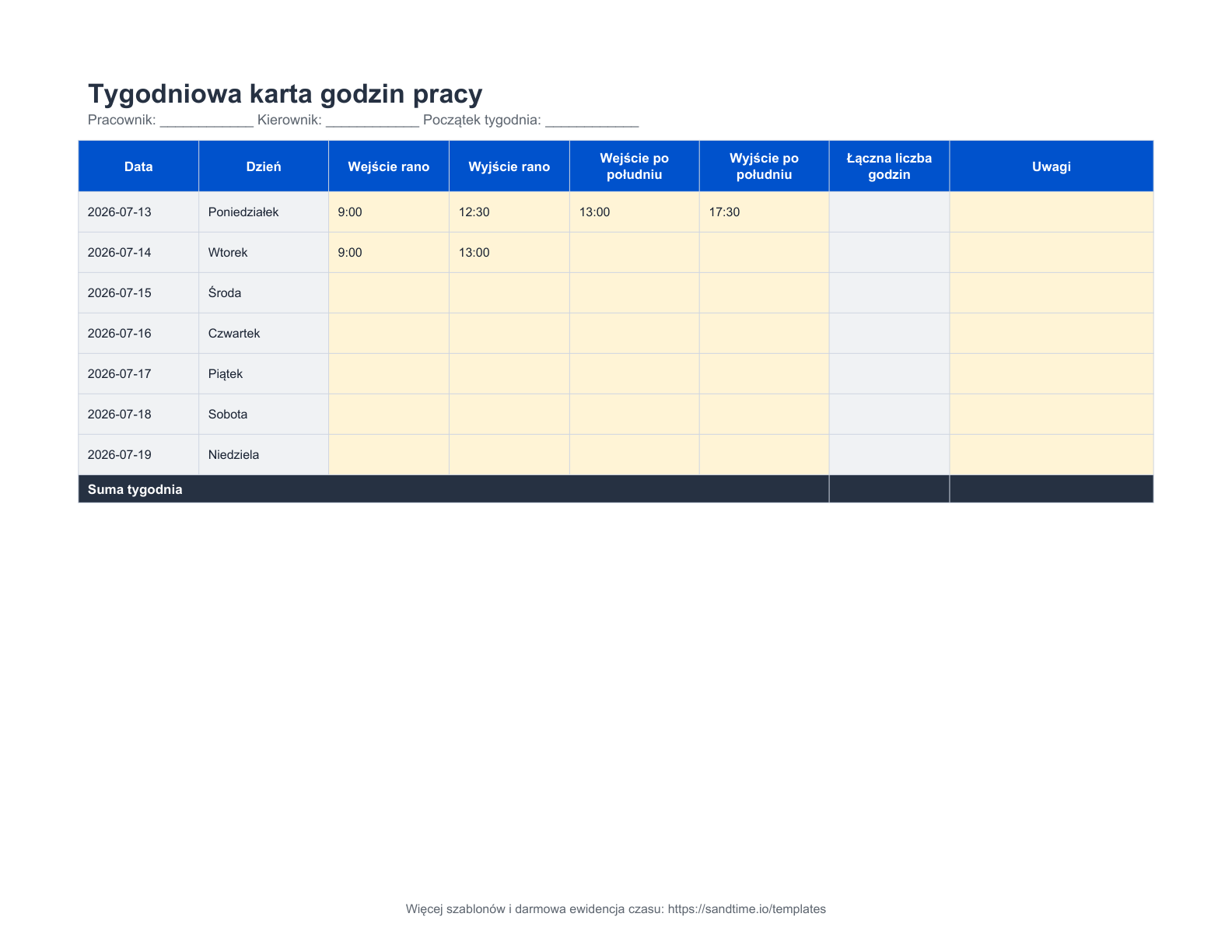Click the weekly total hours cell
Image resolution: width=1232 pixels, height=952 pixels.
tap(889, 489)
